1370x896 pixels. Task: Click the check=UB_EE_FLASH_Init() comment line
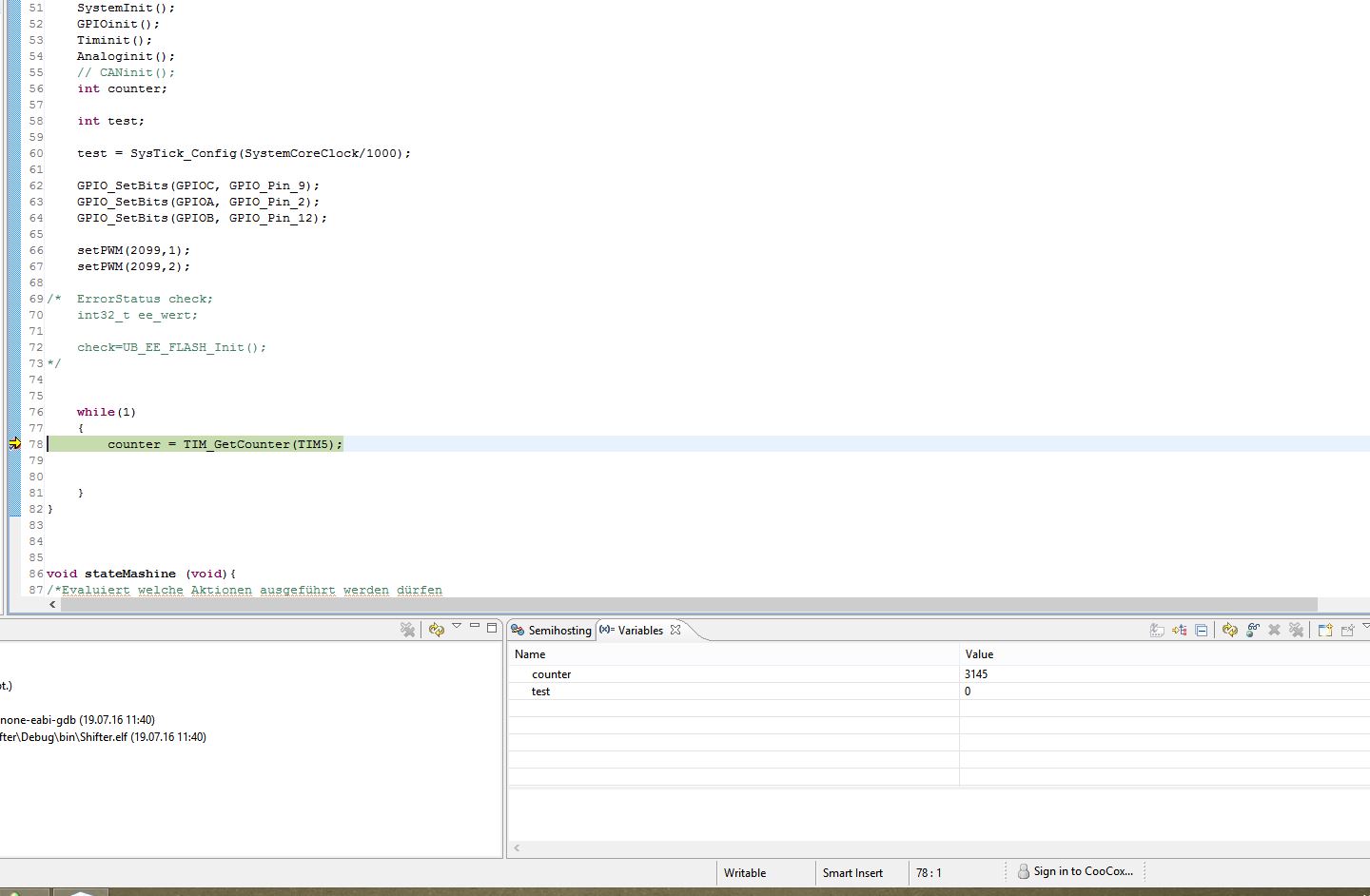click(x=171, y=347)
